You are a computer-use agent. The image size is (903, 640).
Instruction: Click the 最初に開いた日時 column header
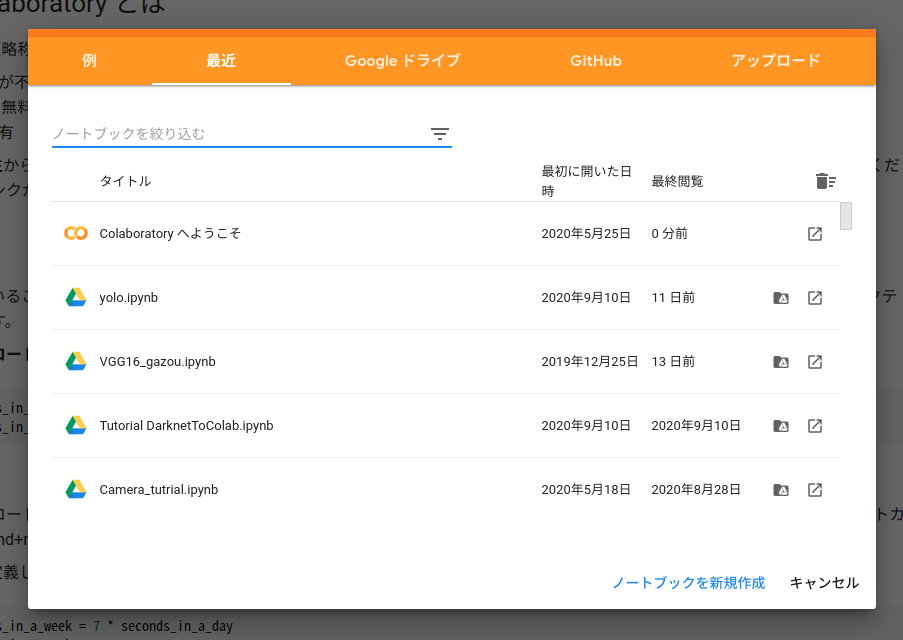point(586,181)
